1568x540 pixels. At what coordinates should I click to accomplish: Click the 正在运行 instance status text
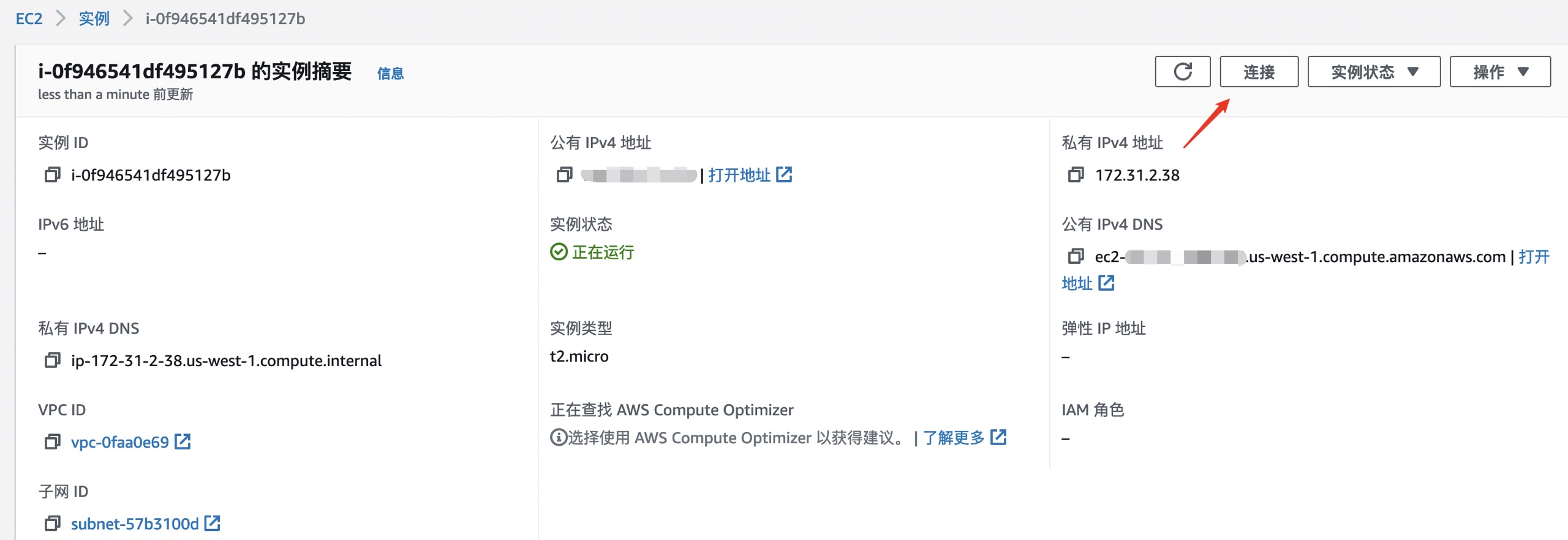coord(603,252)
